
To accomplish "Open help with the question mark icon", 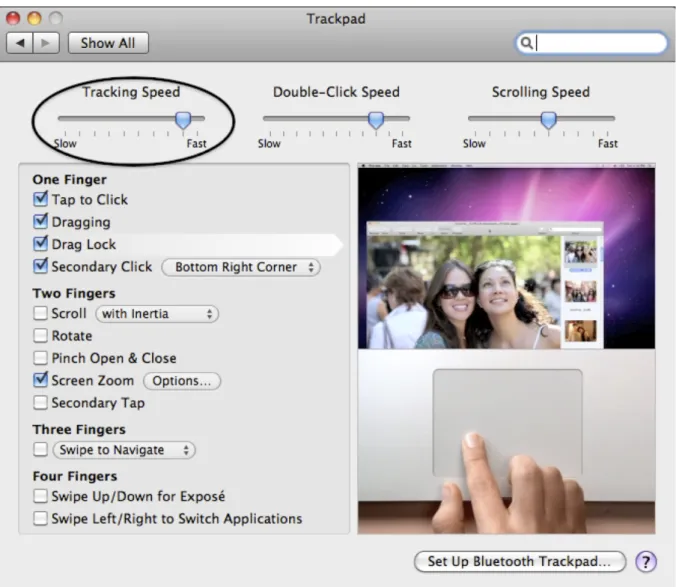I will click(646, 562).
